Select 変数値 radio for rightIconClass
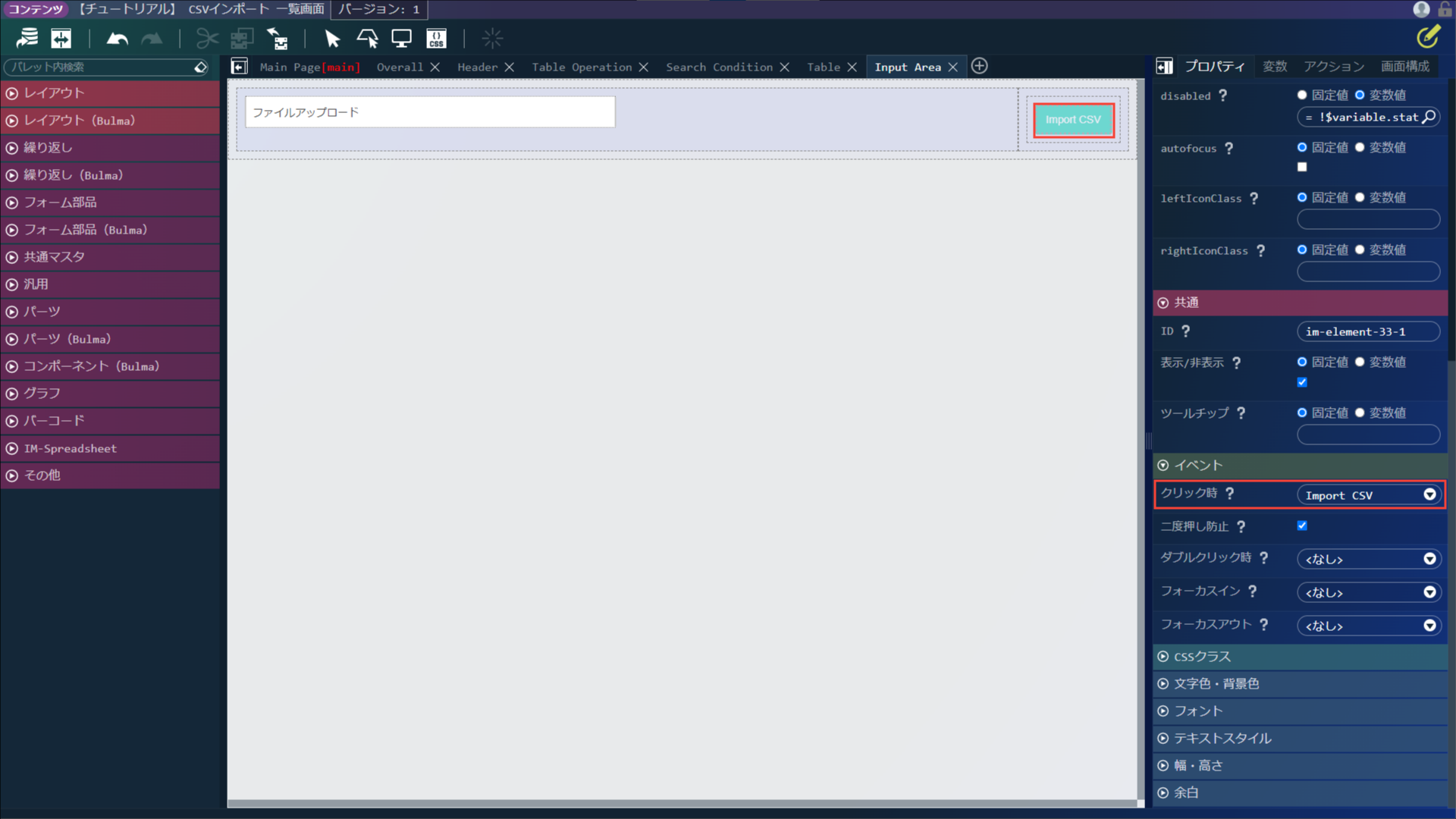1456x819 pixels. 1360,249
